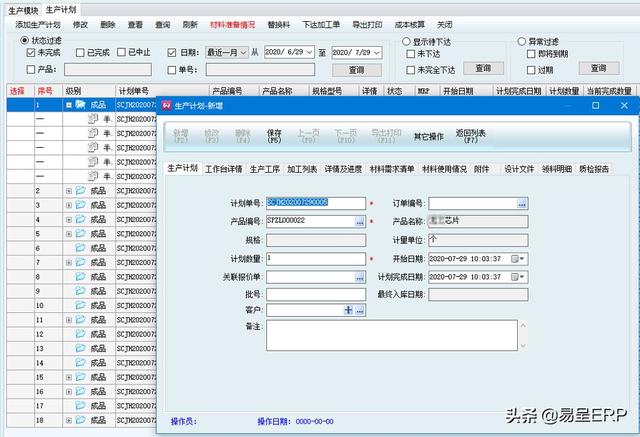The width and height of the screenshot is (640, 437).
Task: Open the 开始日期 calendar picker icon
Action: [x=516, y=258]
